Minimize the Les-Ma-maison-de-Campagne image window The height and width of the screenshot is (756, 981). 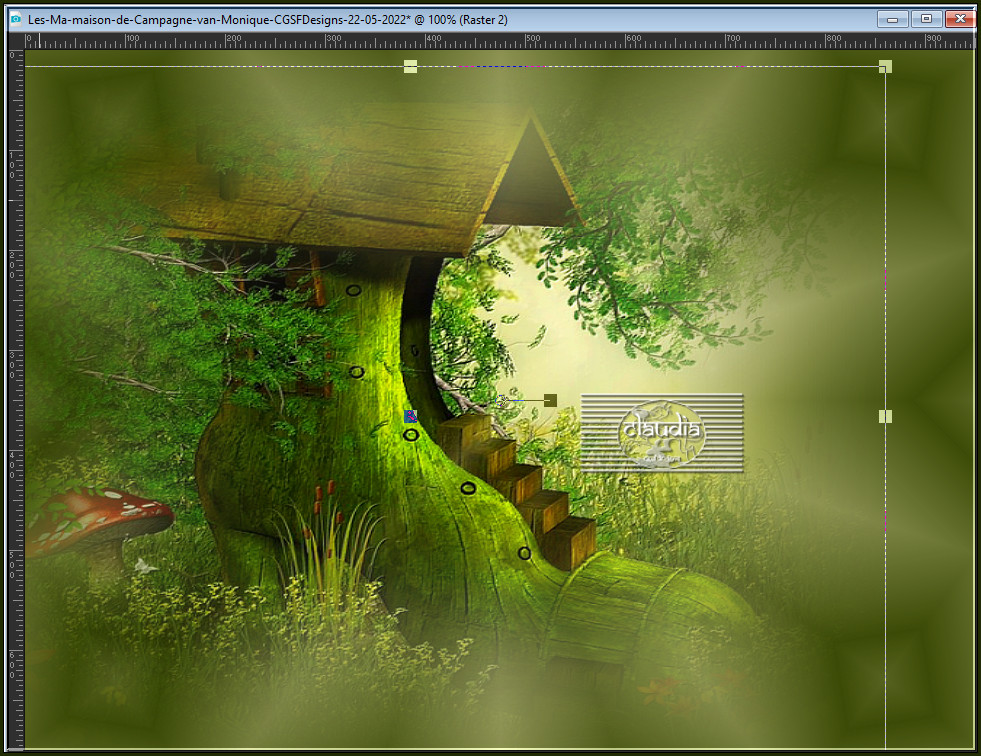tap(892, 19)
